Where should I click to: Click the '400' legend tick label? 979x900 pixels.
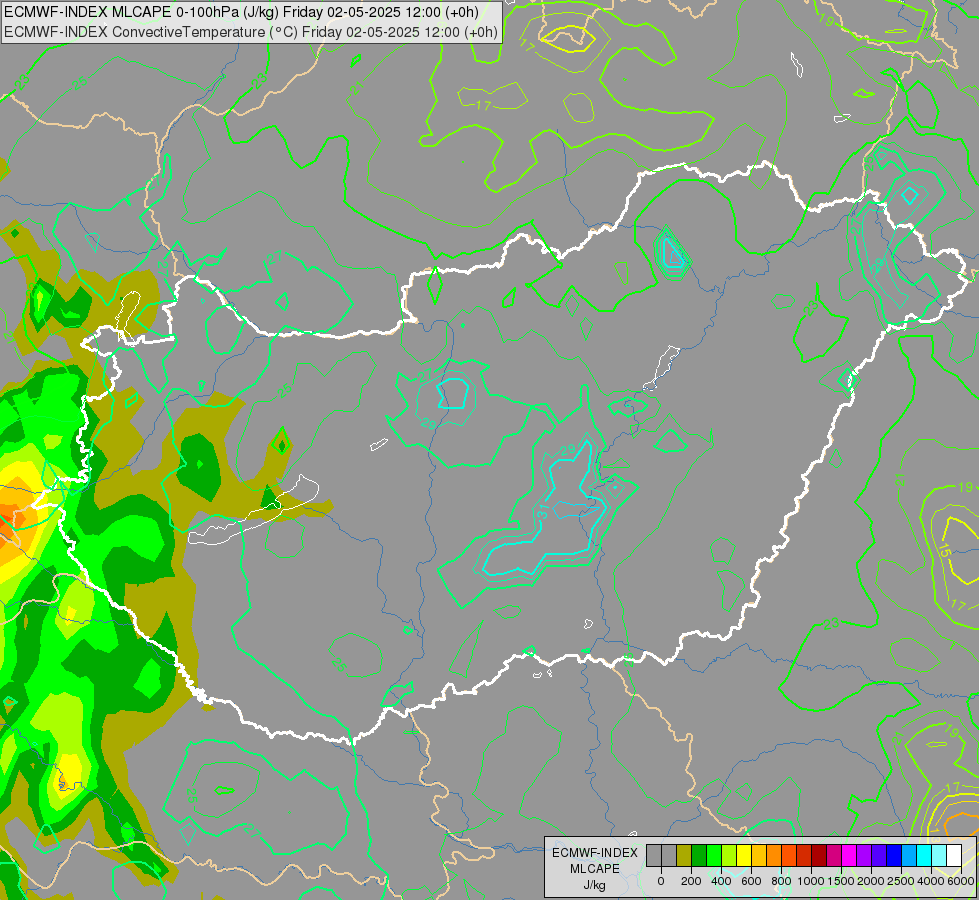(x=721, y=881)
